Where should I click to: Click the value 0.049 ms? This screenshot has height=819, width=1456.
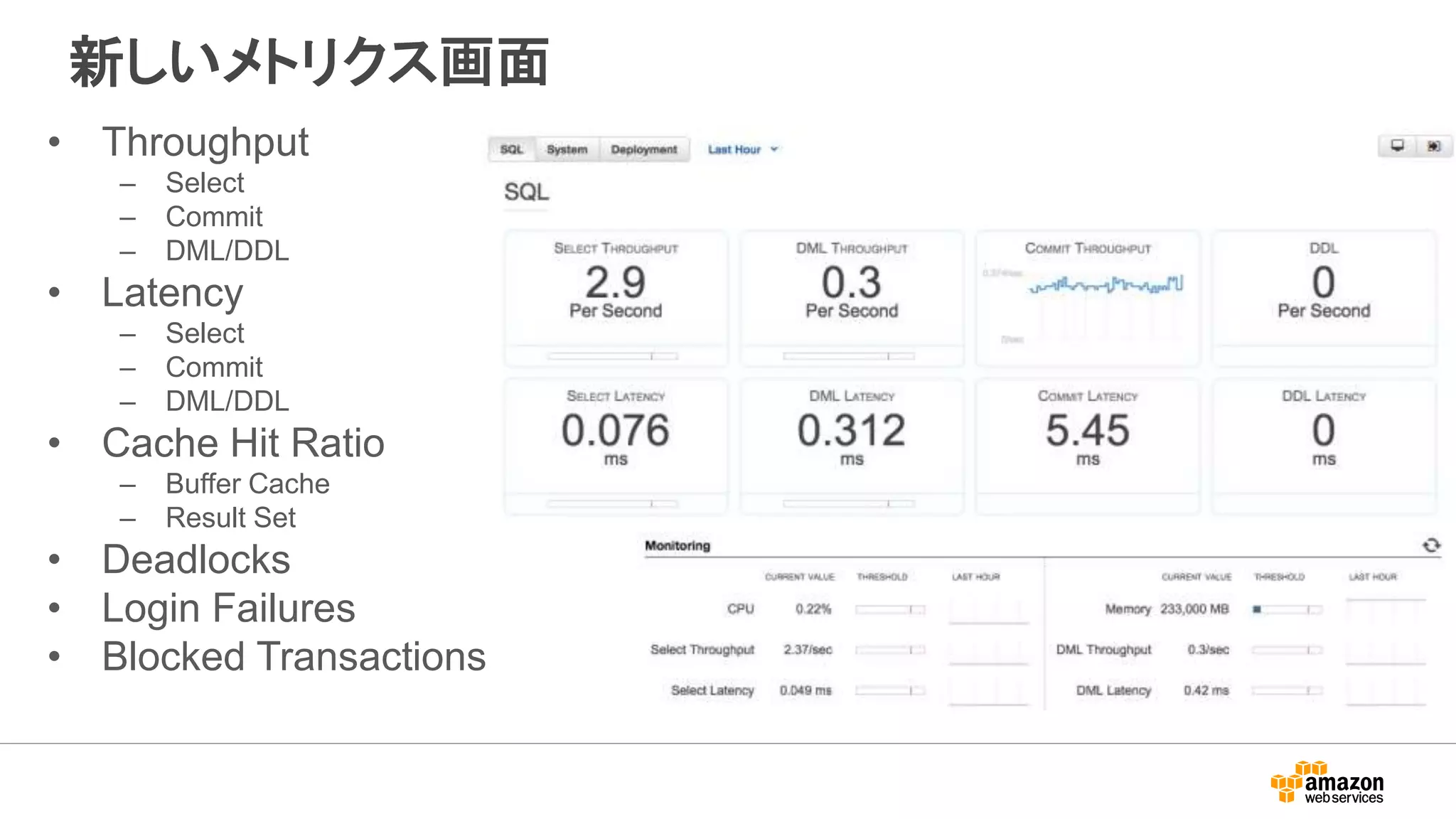coord(805,690)
